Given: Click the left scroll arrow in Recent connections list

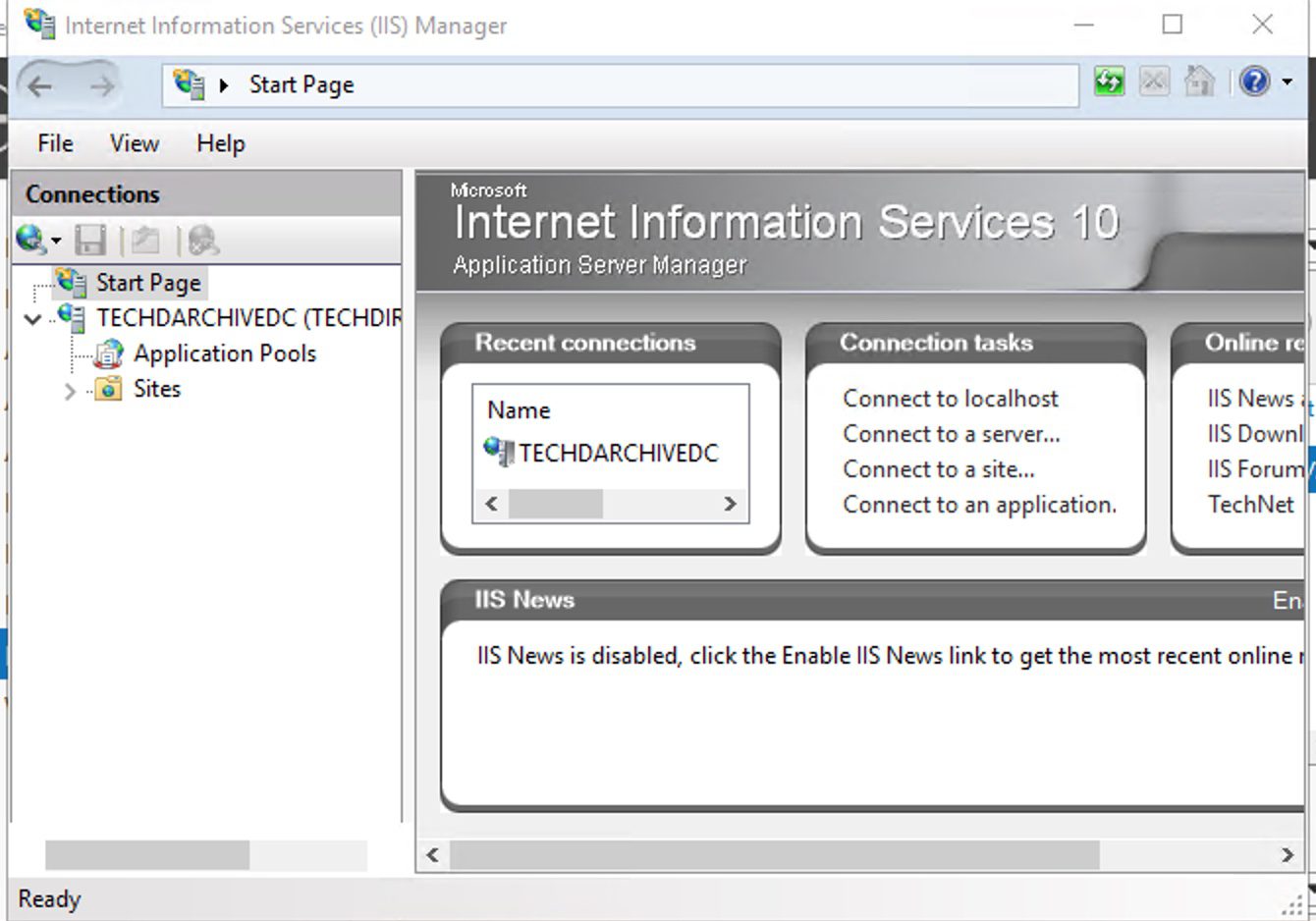Looking at the screenshot, I should pyautogui.click(x=492, y=505).
